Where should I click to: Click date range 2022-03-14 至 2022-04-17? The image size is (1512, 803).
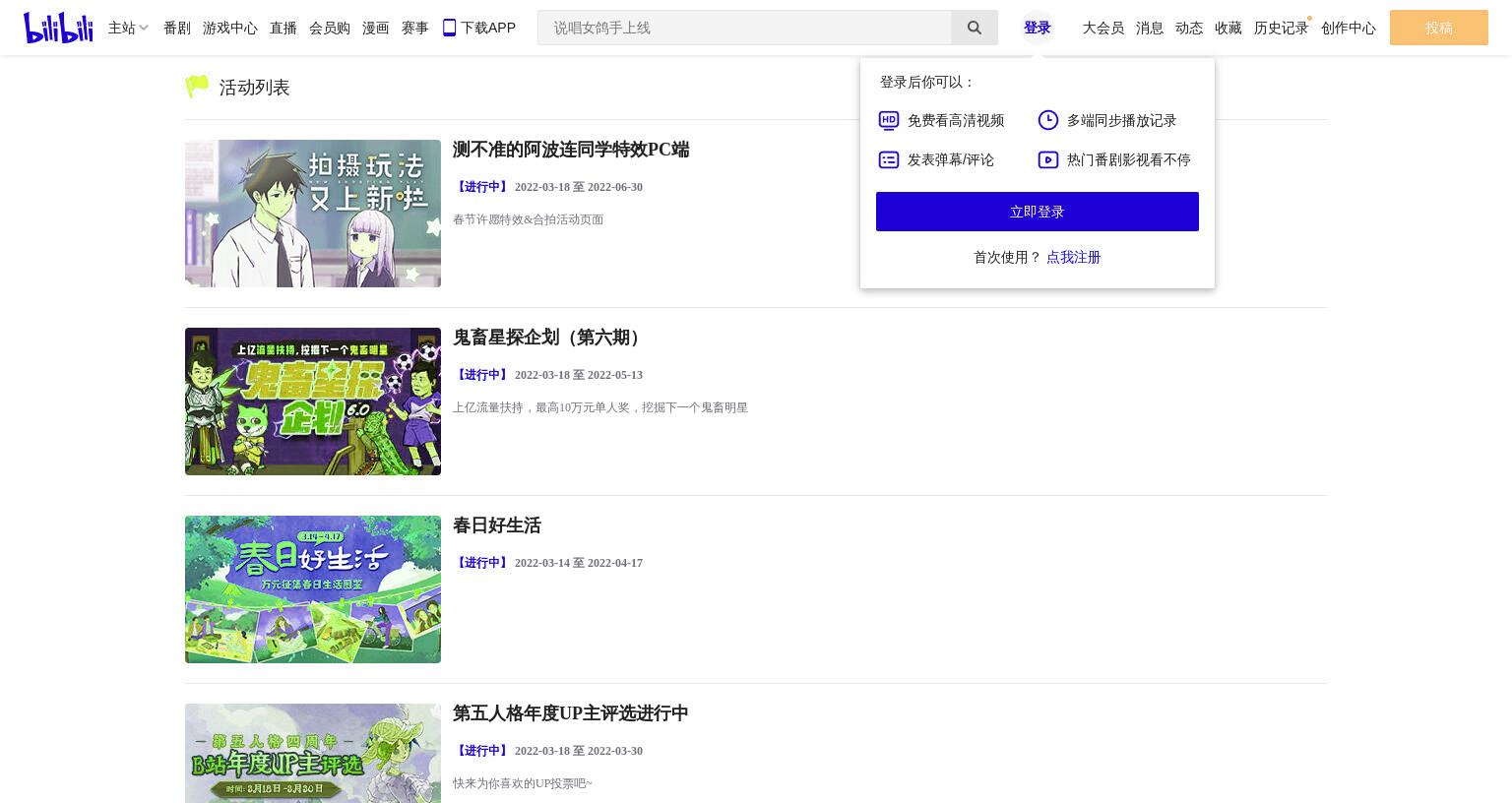click(x=579, y=563)
